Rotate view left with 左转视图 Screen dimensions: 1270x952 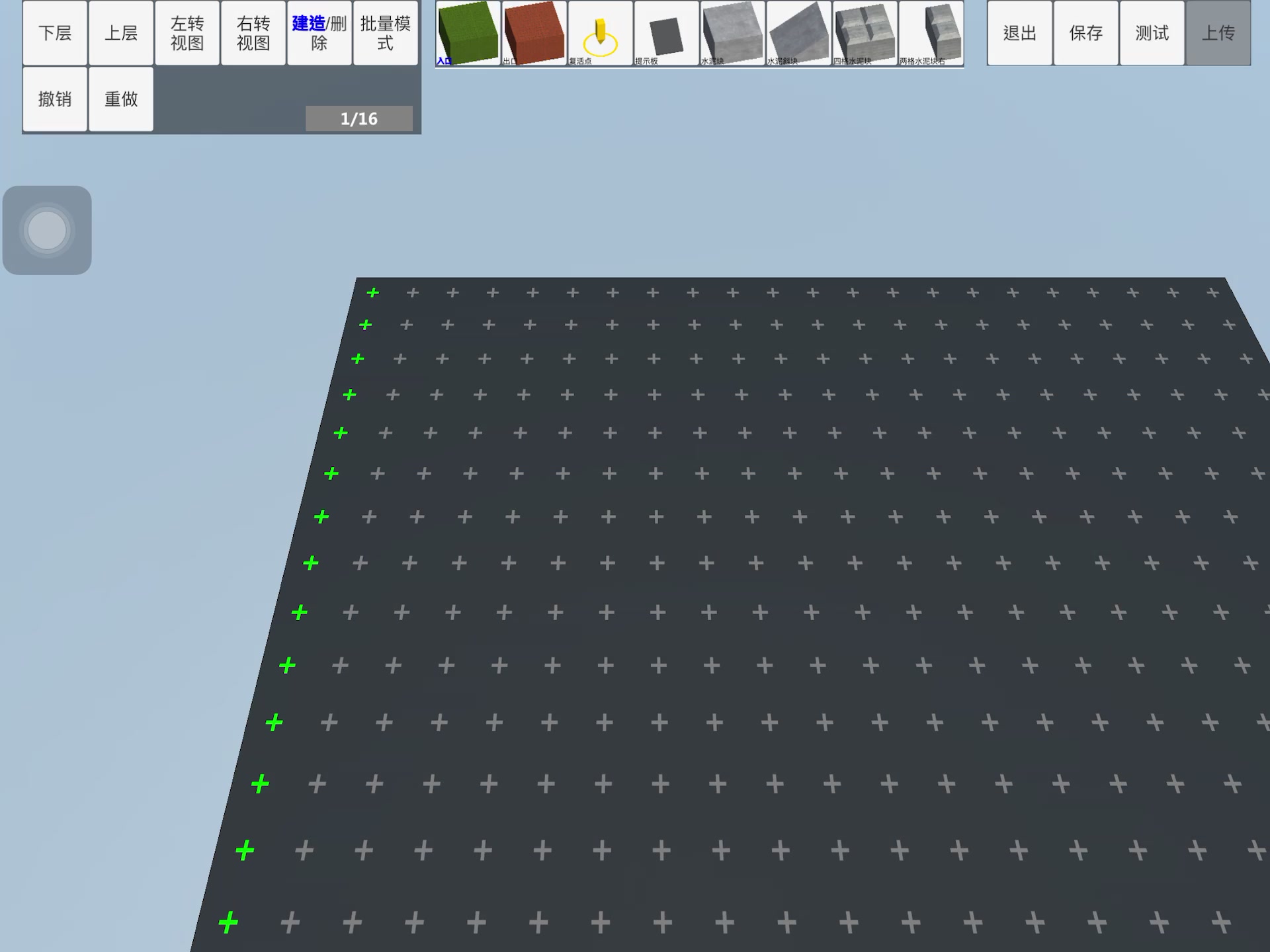[187, 33]
